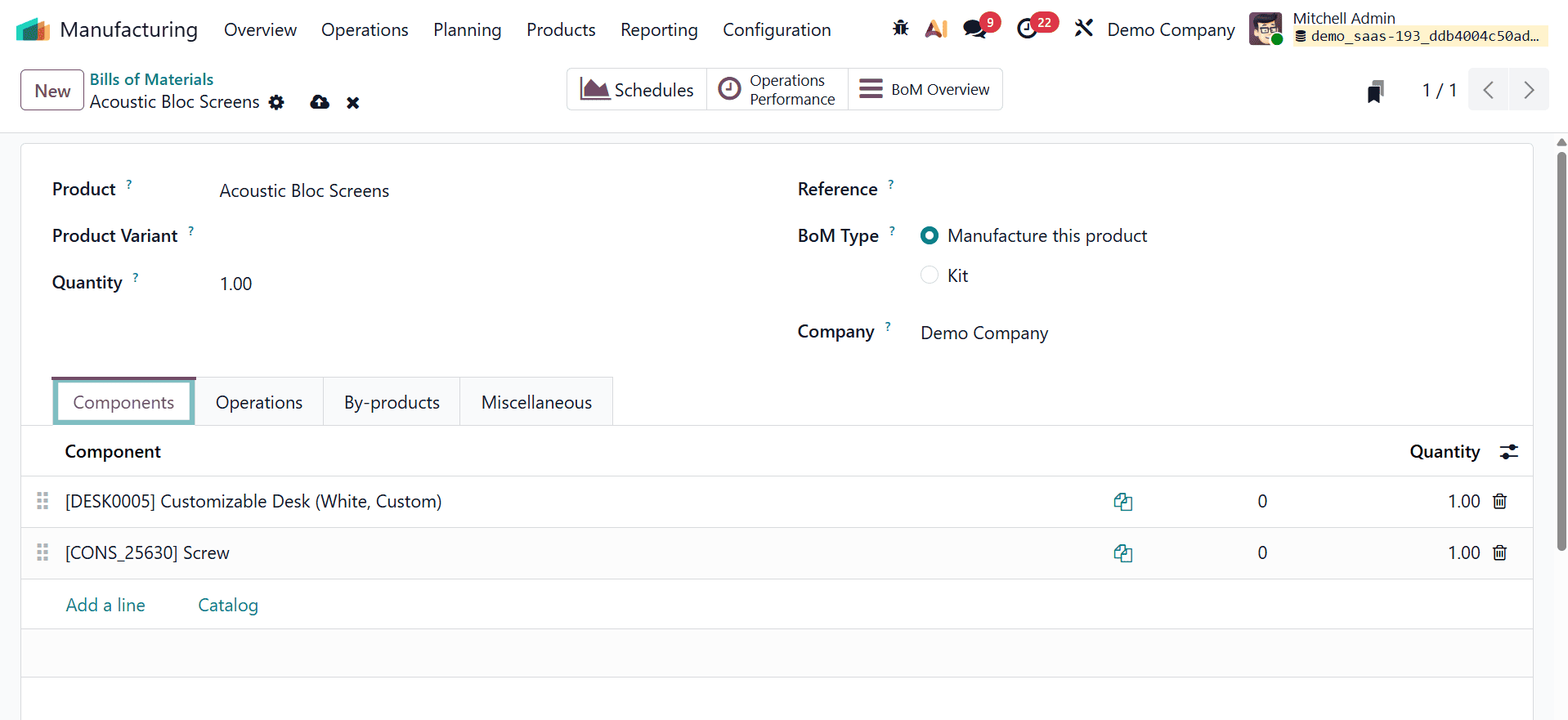Image resolution: width=1568 pixels, height=720 pixels.
Task: Grab drag handle of Screw row
Action: pyautogui.click(x=43, y=552)
